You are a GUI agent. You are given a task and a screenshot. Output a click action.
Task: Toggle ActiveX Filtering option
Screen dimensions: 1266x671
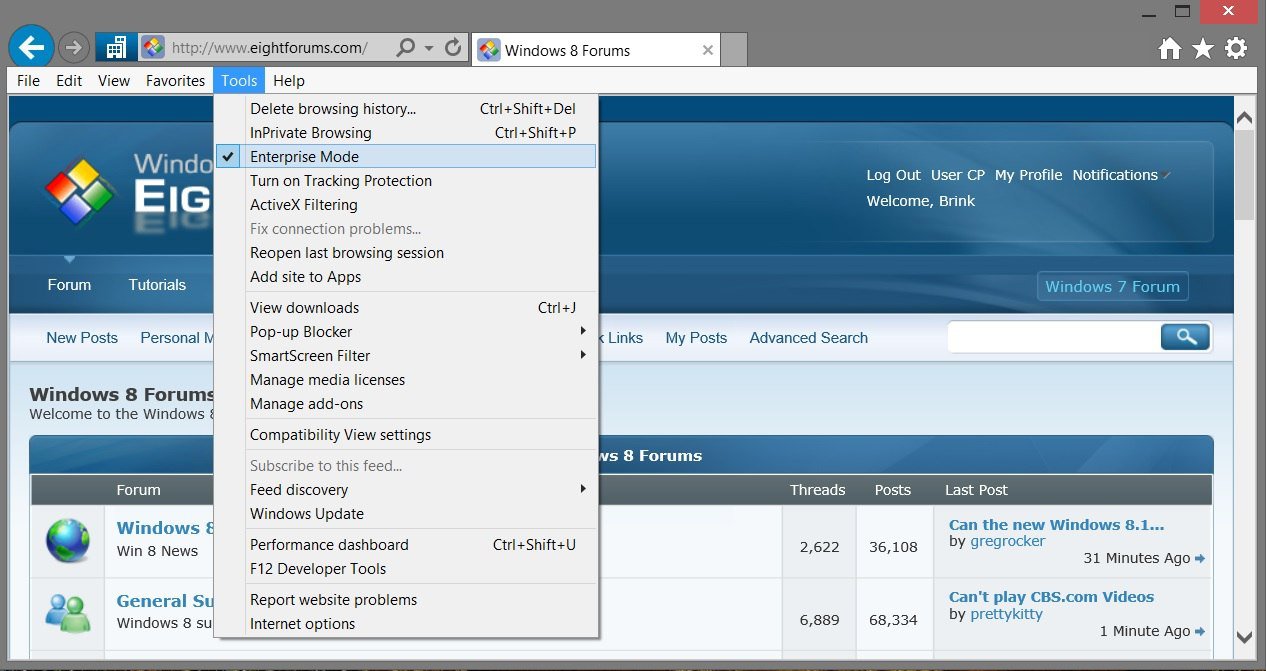pos(303,205)
